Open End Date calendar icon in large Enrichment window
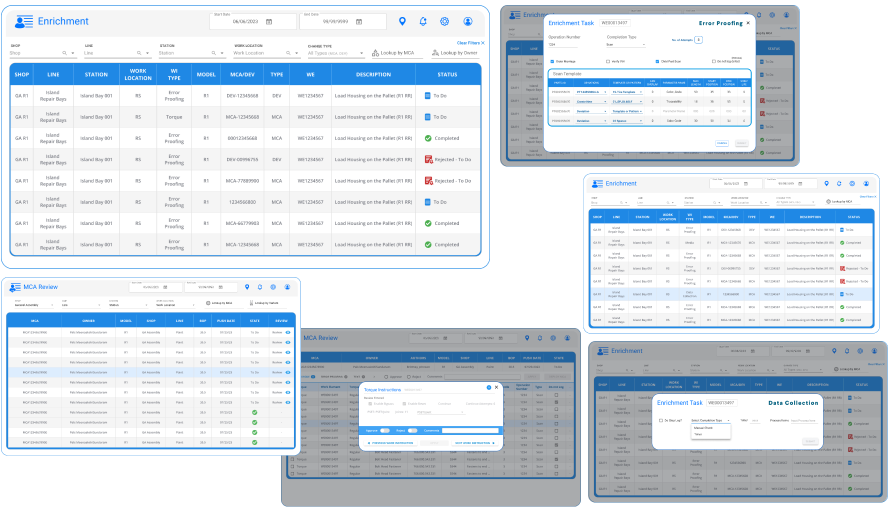 [x=359, y=22]
